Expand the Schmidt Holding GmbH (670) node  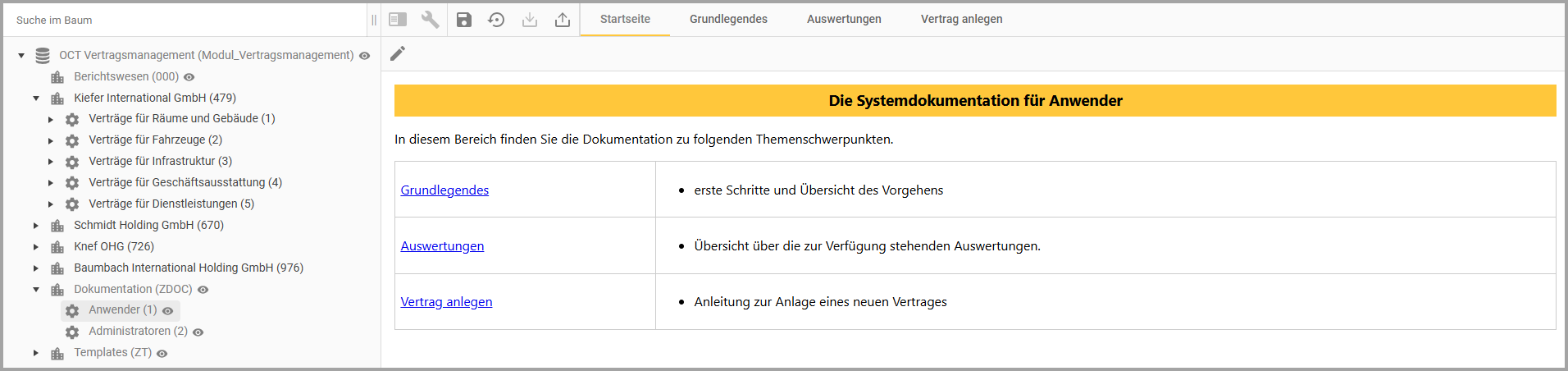pyautogui.click(x=36, y=226)
